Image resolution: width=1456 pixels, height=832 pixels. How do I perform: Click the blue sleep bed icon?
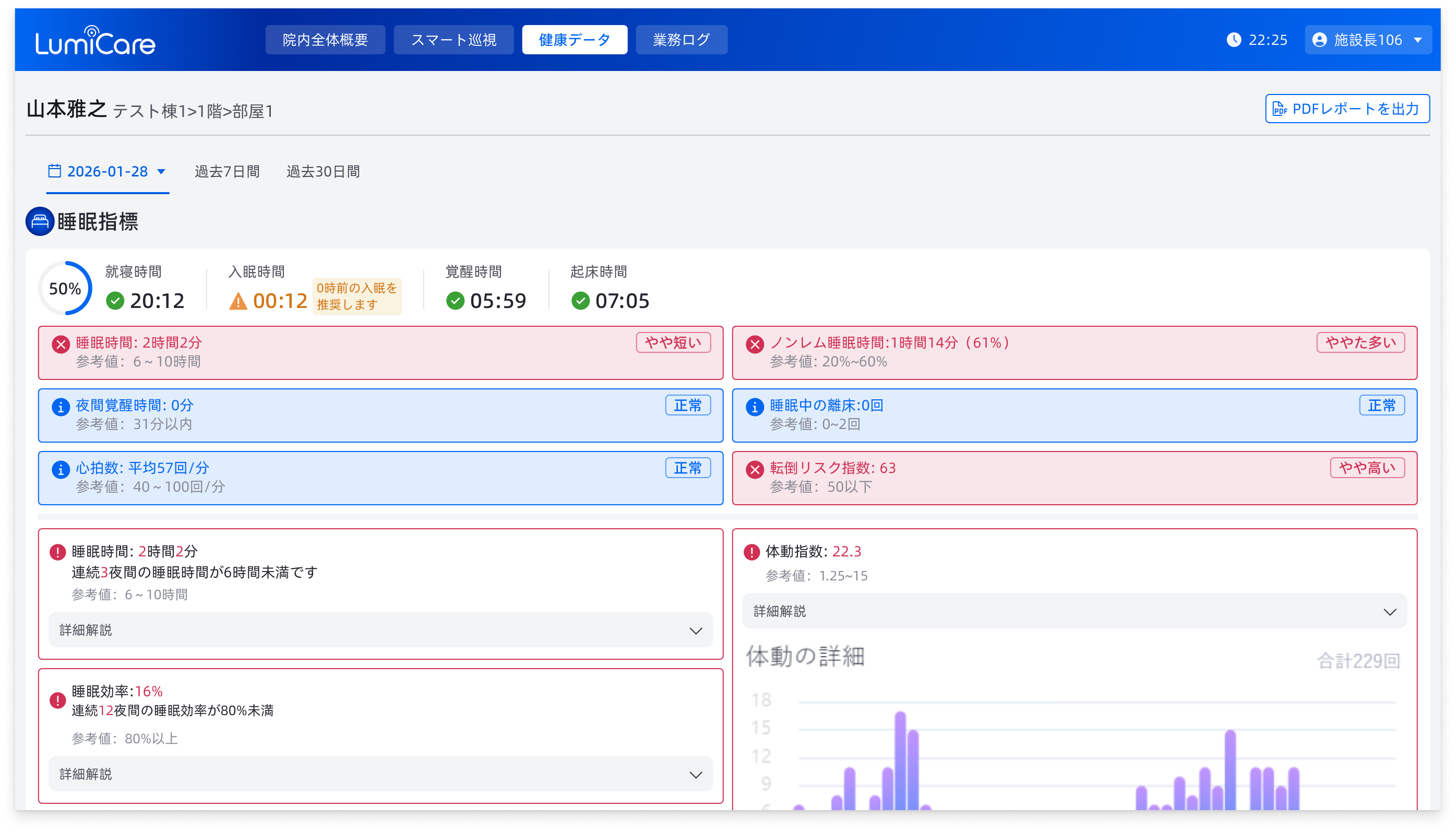coord(40,221)
